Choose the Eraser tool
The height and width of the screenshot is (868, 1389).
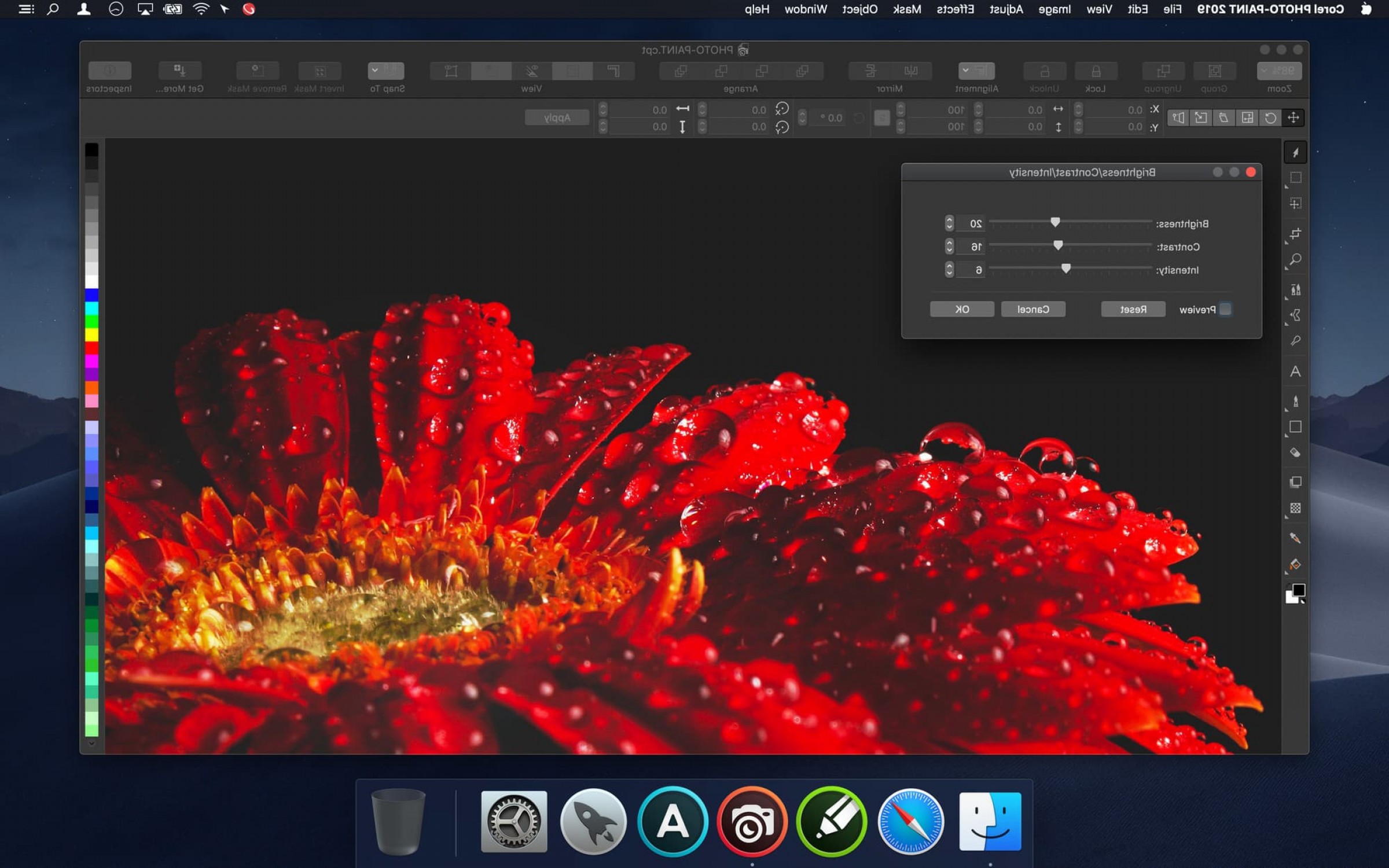(1295, 453)
